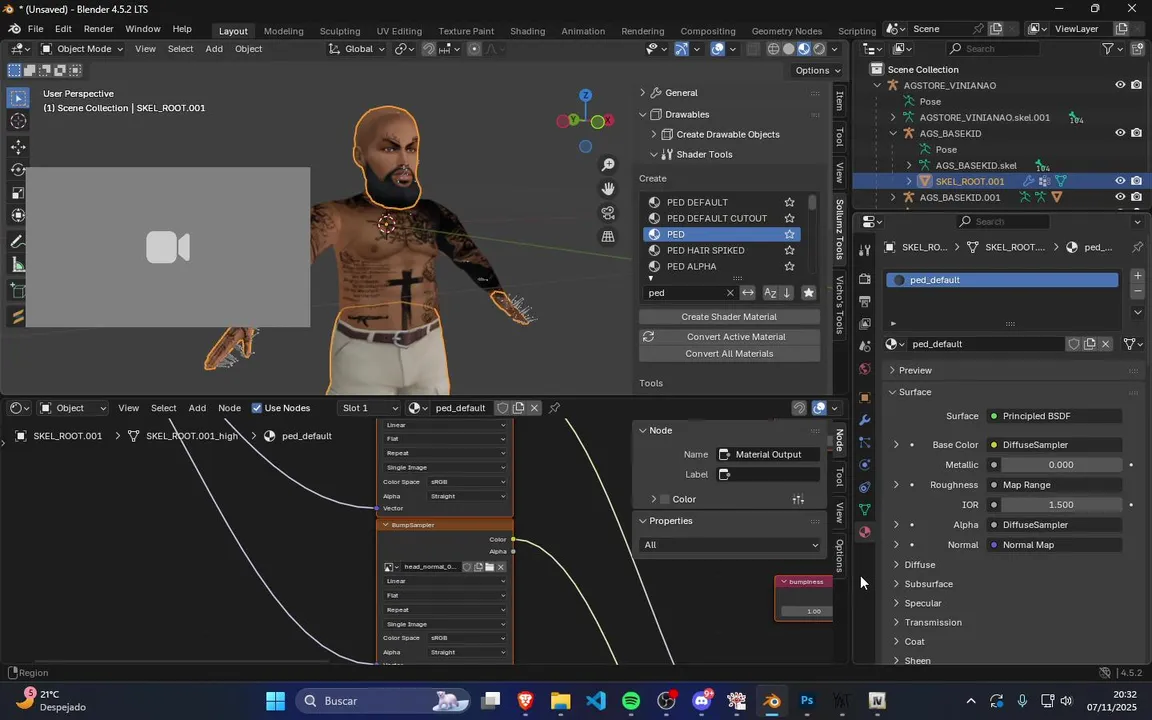Viewport: 1152px width, 720px height.
Task: Click the bumpiness node value field
Action: pyautogui.click(x=806, y=611)
